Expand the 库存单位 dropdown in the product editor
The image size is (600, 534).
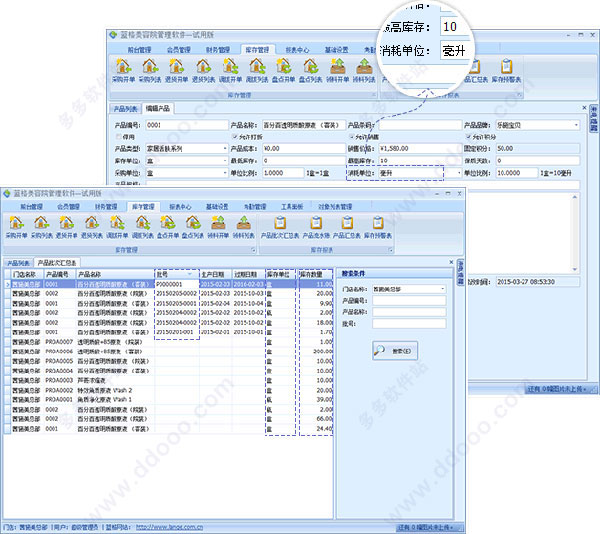225,161
